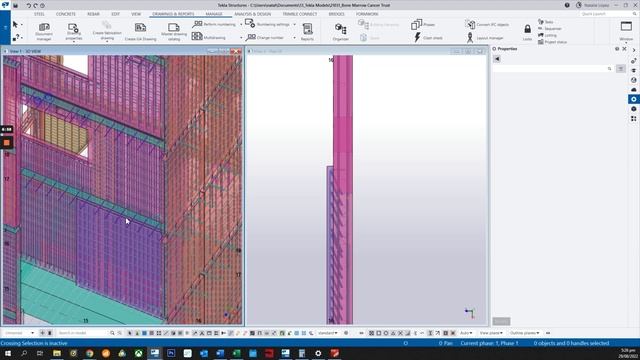
Task: Open the Layout manager
Action: coord(485,38)
